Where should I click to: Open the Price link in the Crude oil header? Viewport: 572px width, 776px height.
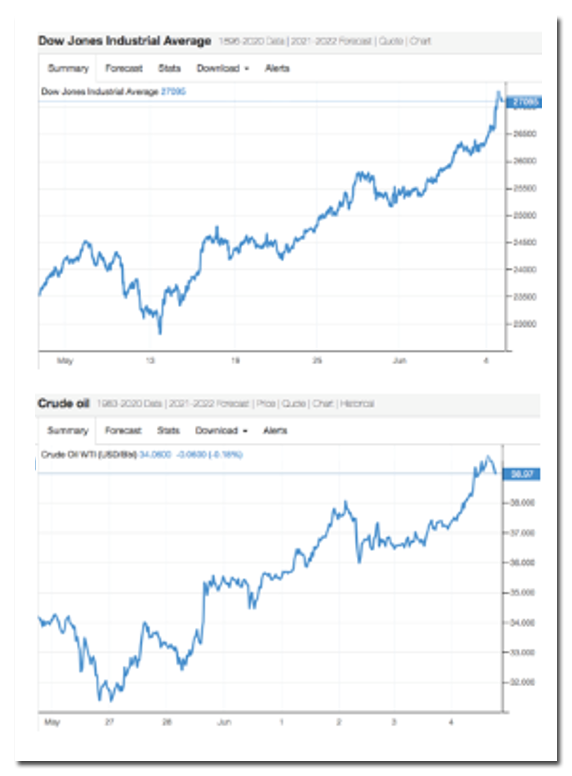[x=266, y=404]
